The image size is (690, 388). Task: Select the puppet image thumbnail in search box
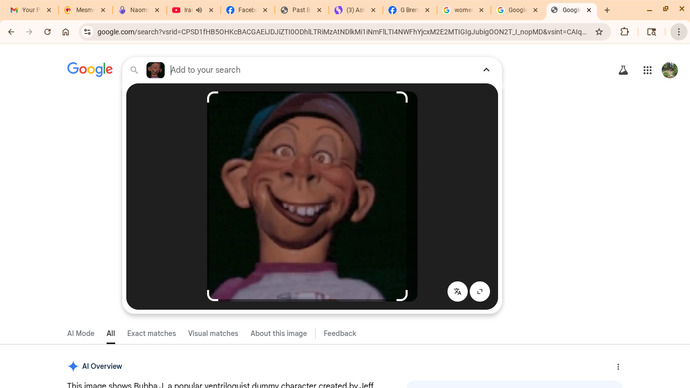155,70
